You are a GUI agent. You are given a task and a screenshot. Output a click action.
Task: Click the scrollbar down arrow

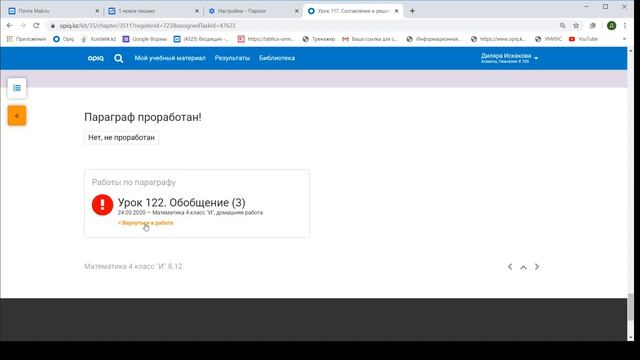click(631, 338)
